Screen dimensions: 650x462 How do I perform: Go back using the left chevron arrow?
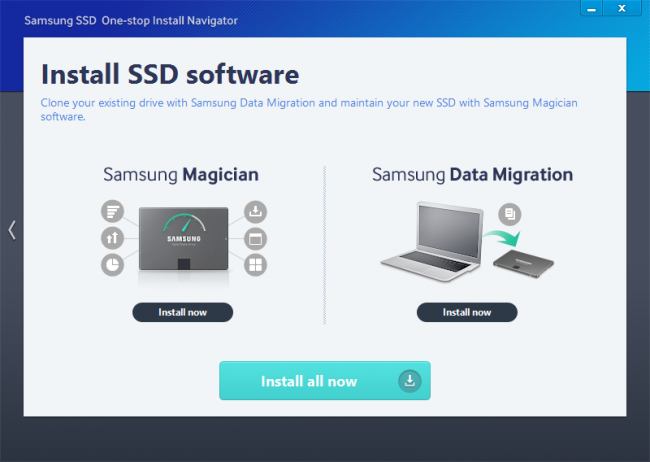tap(12, 230)
